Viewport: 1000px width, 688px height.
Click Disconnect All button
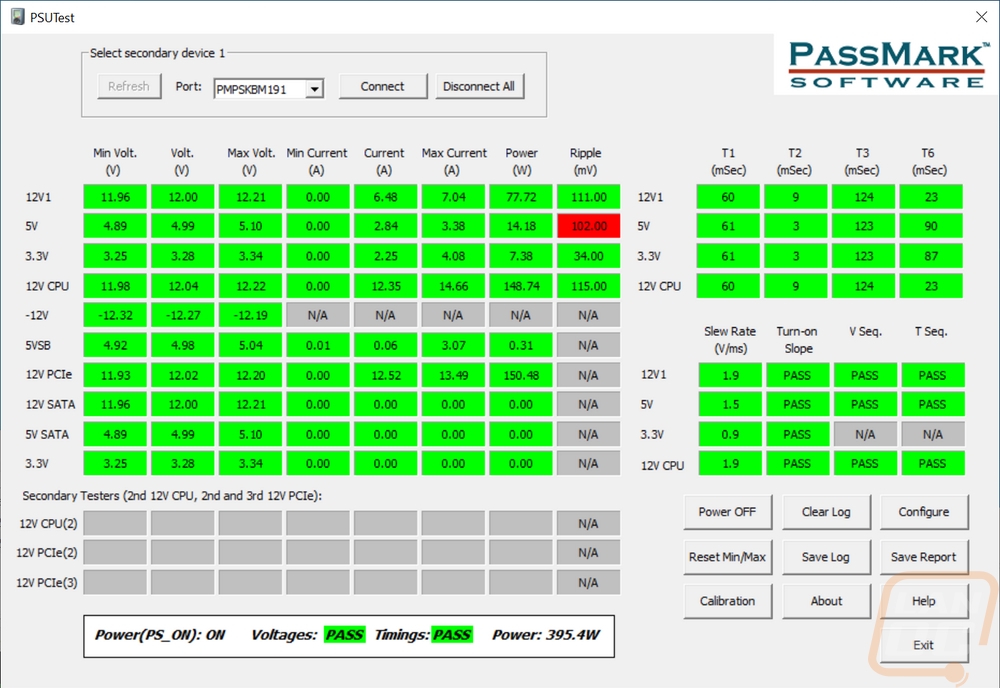479,87
